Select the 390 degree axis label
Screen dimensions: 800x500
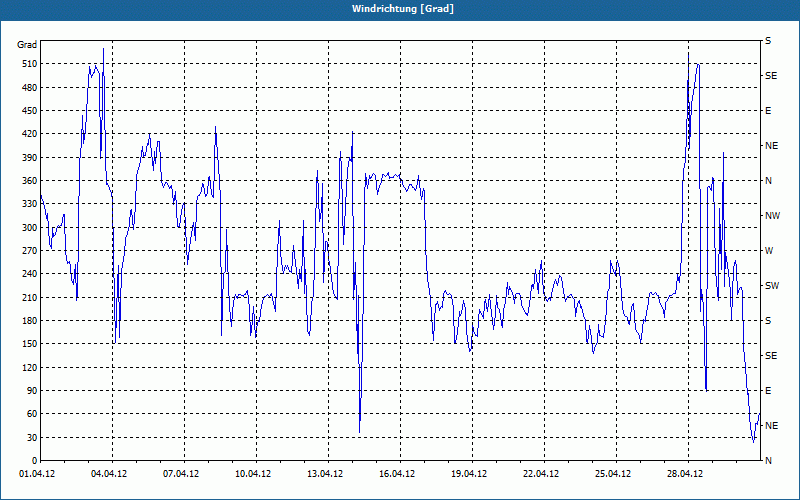pyautogui.click(x=30, y=158)
